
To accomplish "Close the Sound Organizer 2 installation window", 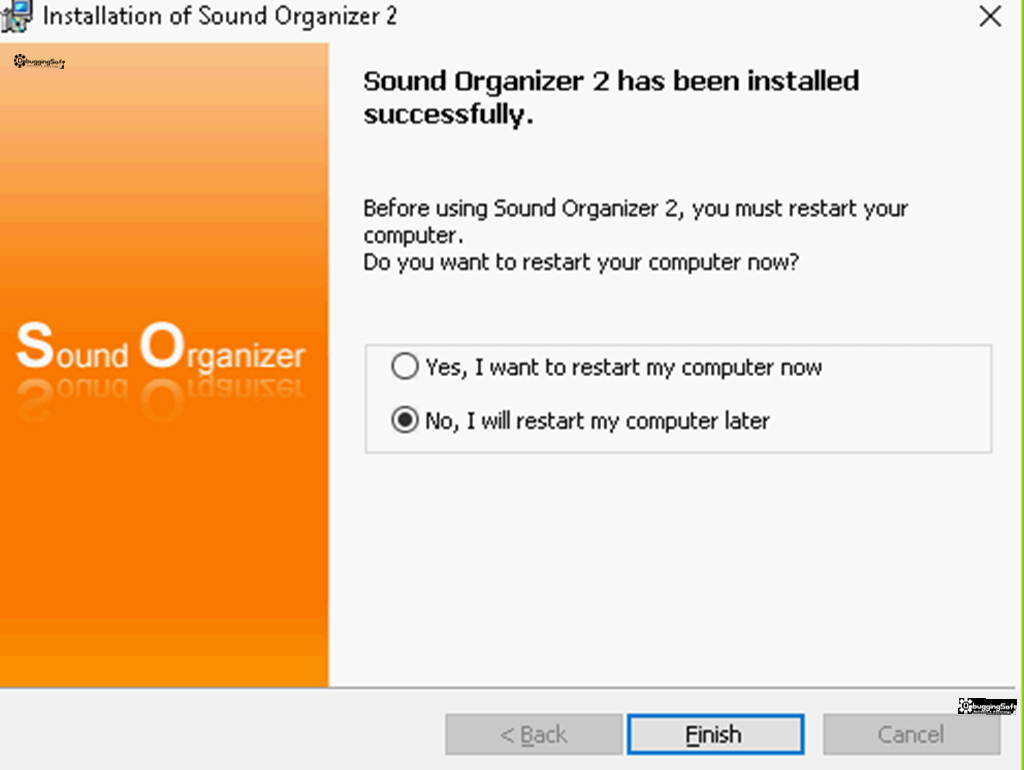I will click(990, 16).
